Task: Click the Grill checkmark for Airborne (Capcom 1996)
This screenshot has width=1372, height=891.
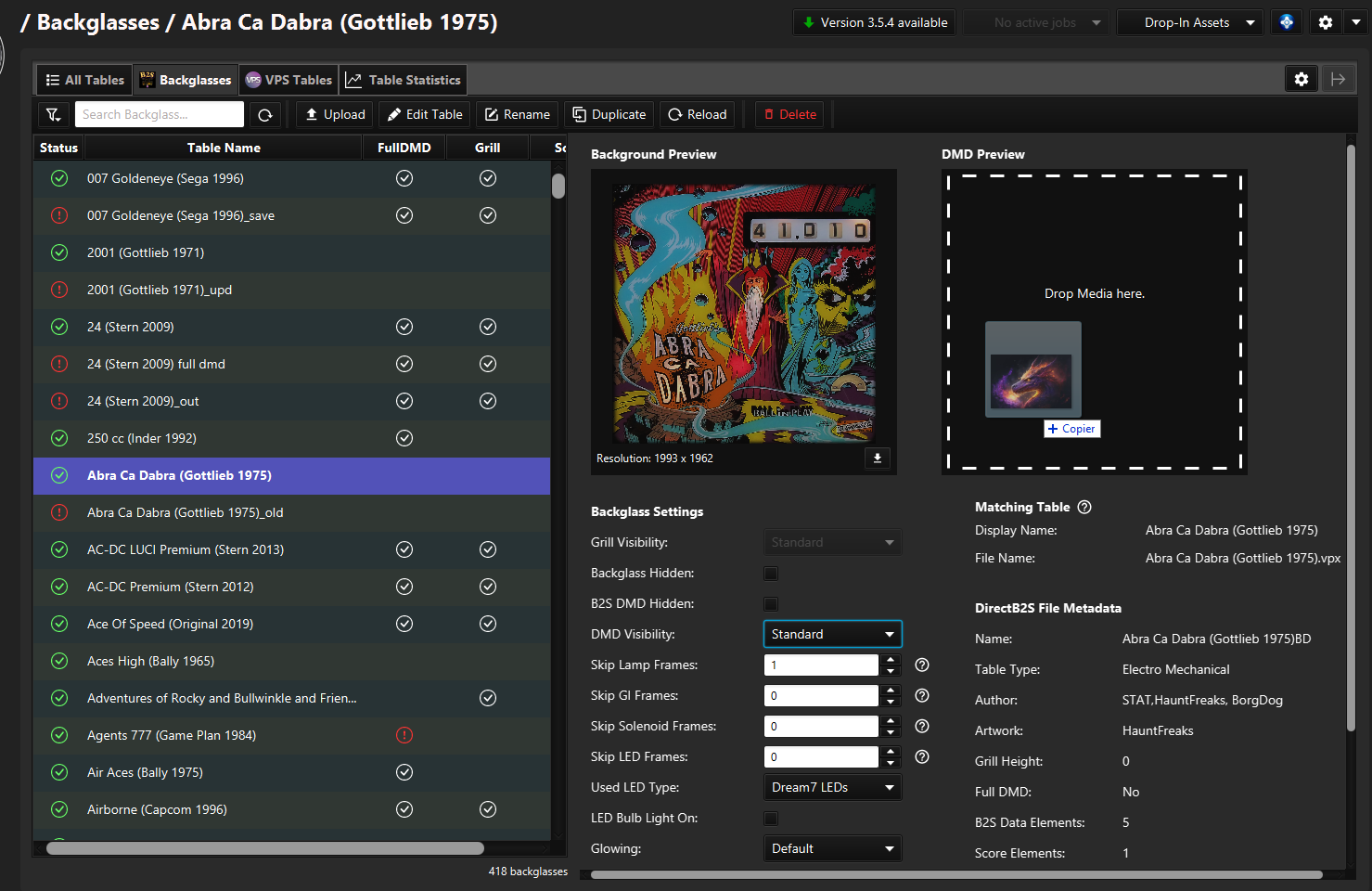Action: pyautogui.click(x=488, y=809)
